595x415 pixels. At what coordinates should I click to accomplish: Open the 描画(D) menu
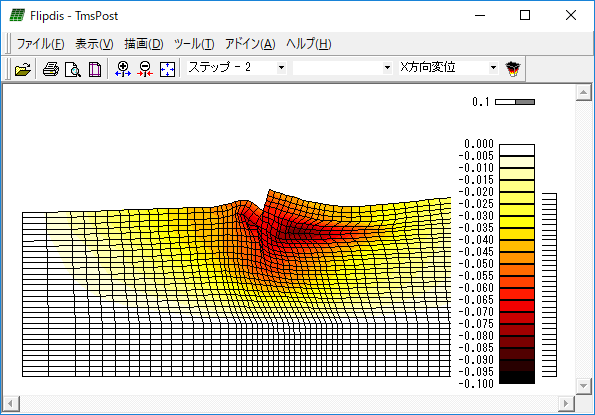coord(144,44)
